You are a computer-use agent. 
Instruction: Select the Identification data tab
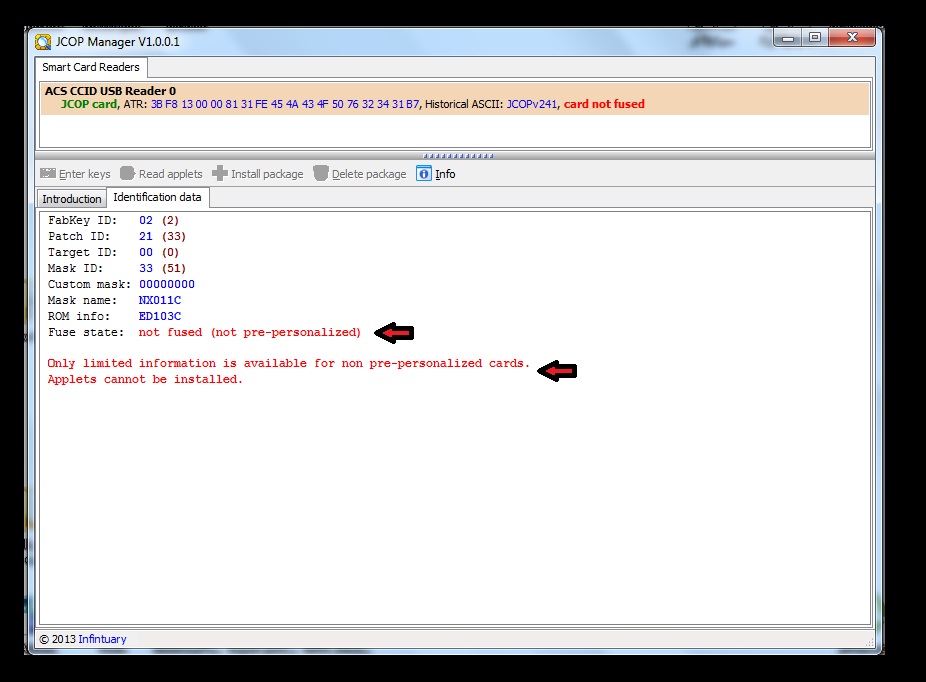coord(157,198)
